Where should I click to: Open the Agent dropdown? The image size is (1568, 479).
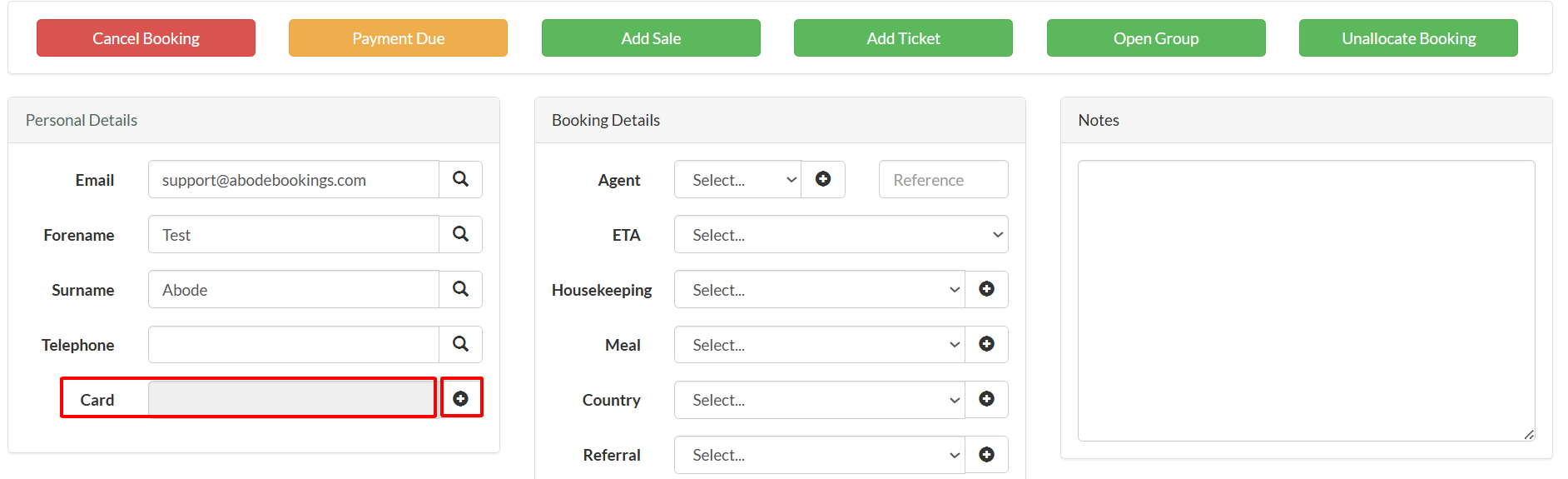(x=737, y=179)
